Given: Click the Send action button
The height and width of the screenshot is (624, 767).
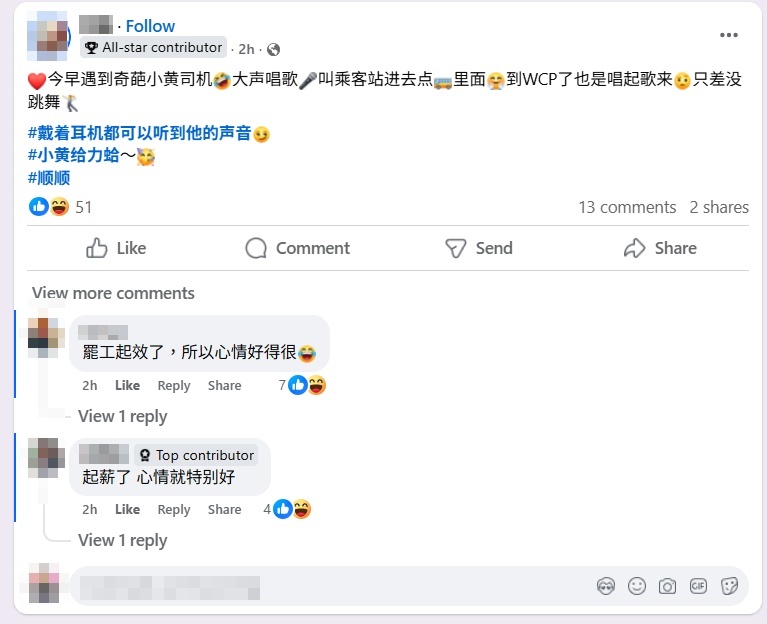Looking at the screenshot, I should point(478,248).
